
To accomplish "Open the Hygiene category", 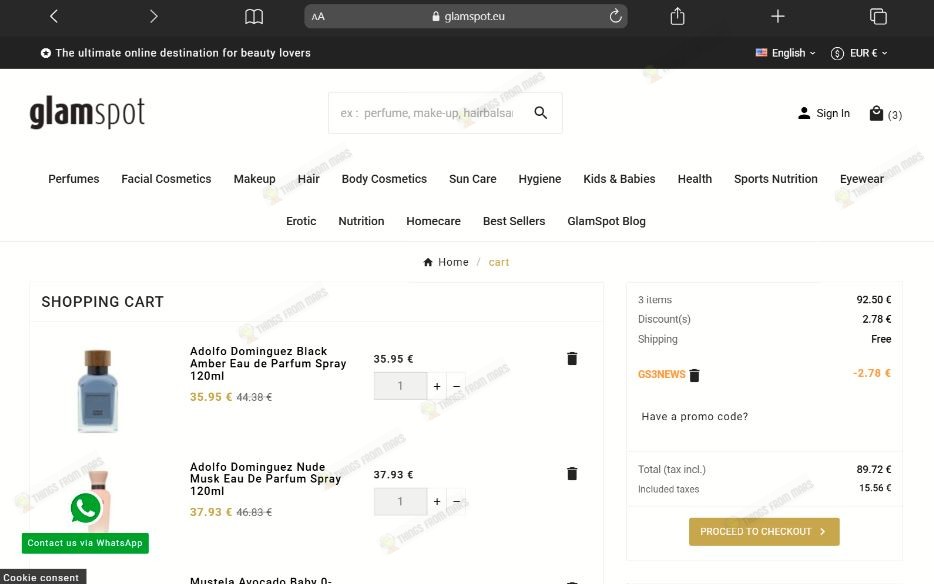I will [540, 179].
